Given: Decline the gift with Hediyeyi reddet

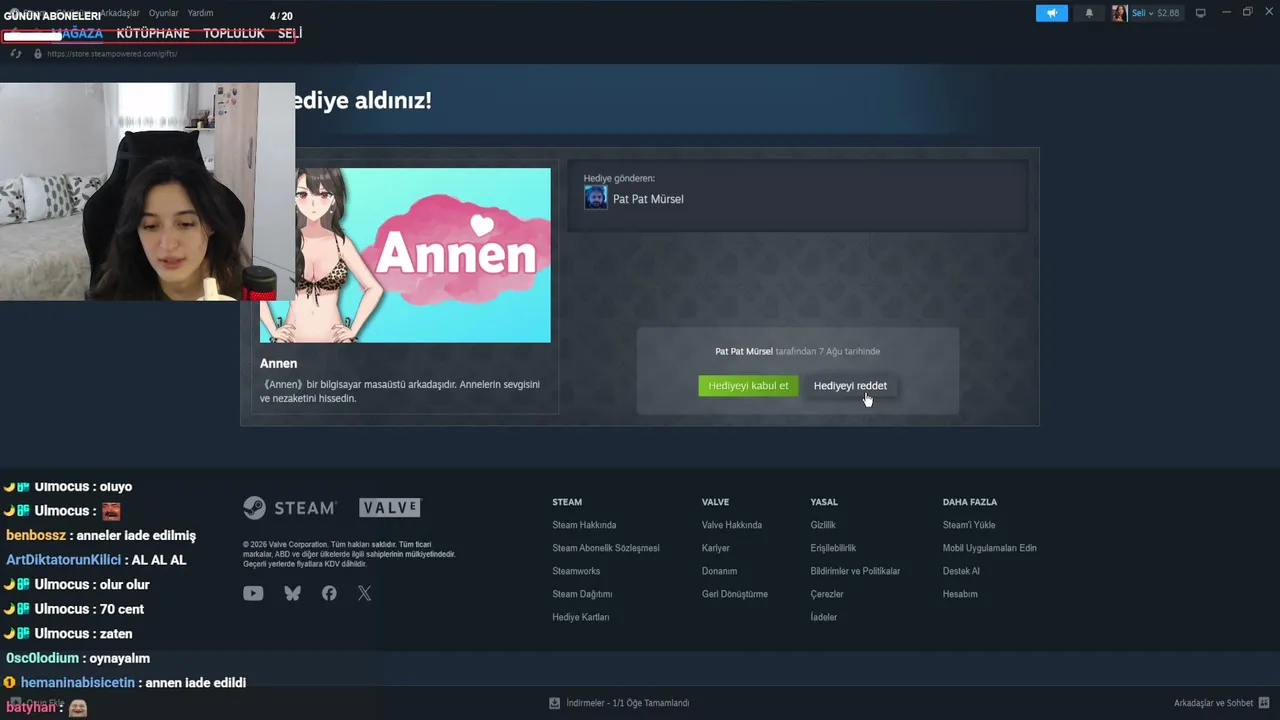Looking at the screenshot, I should [x=850, y=386].
